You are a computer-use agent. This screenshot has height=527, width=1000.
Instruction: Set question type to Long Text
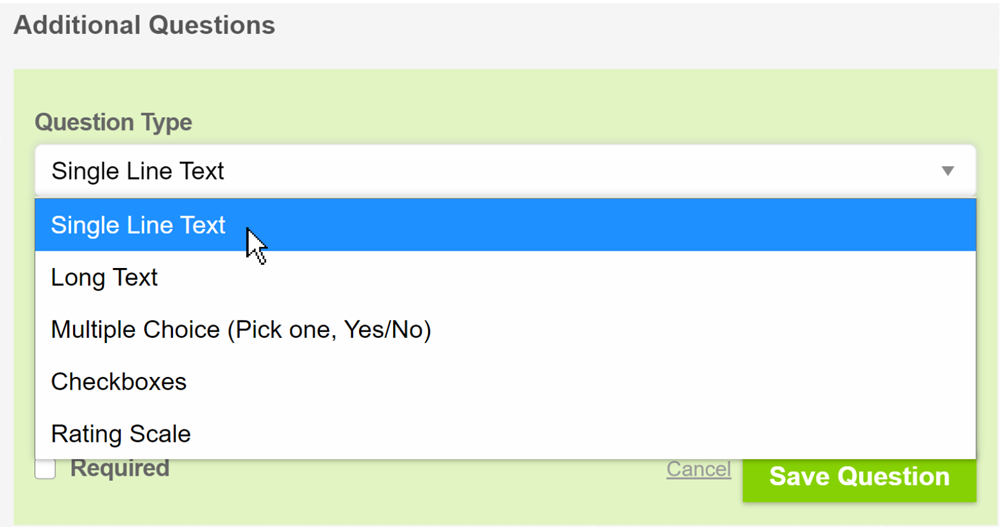point(105,278)
